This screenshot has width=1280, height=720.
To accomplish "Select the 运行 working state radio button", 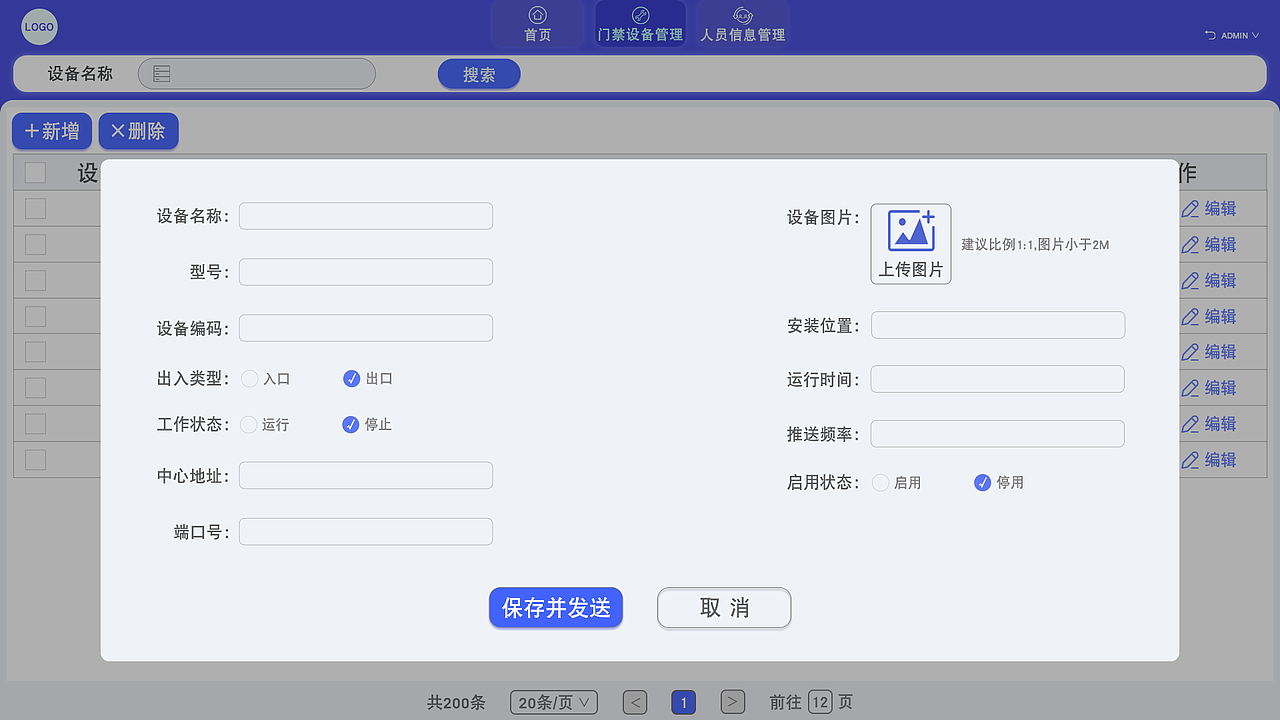I will pyautogui.click(x=250, y=424).
